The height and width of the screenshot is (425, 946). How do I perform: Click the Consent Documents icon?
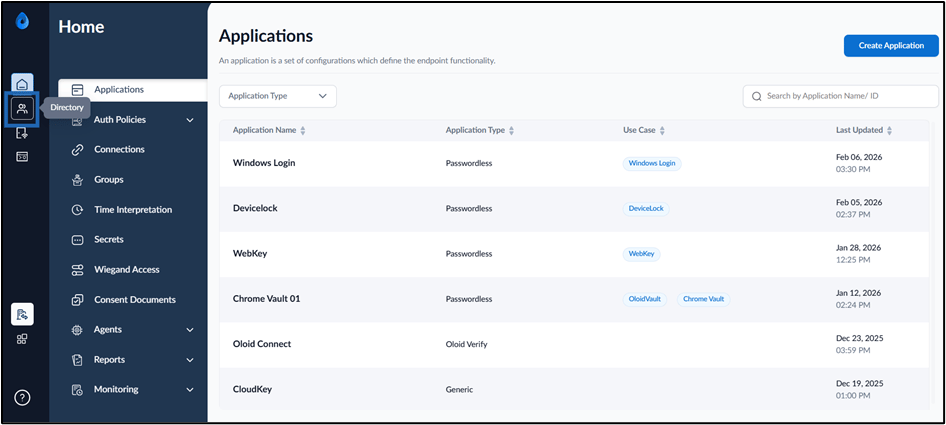77,300
